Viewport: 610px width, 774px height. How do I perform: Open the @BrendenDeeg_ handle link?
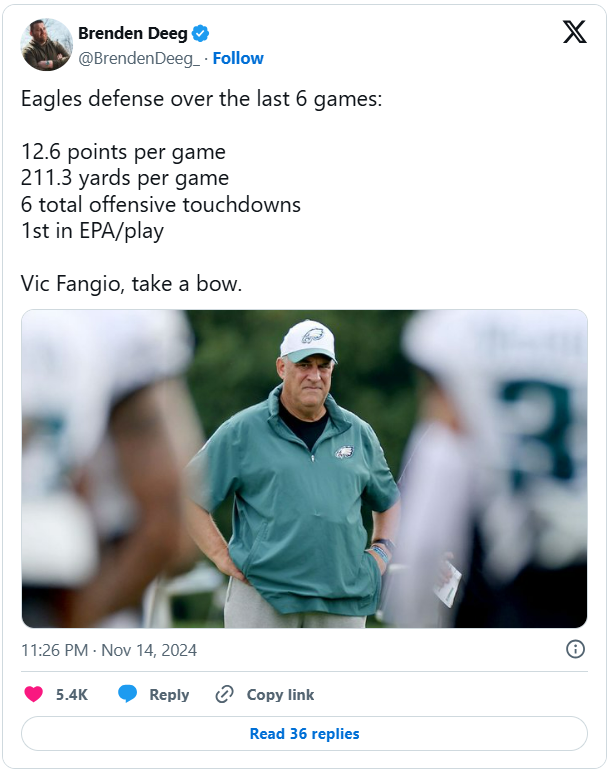tap(139, 58)
